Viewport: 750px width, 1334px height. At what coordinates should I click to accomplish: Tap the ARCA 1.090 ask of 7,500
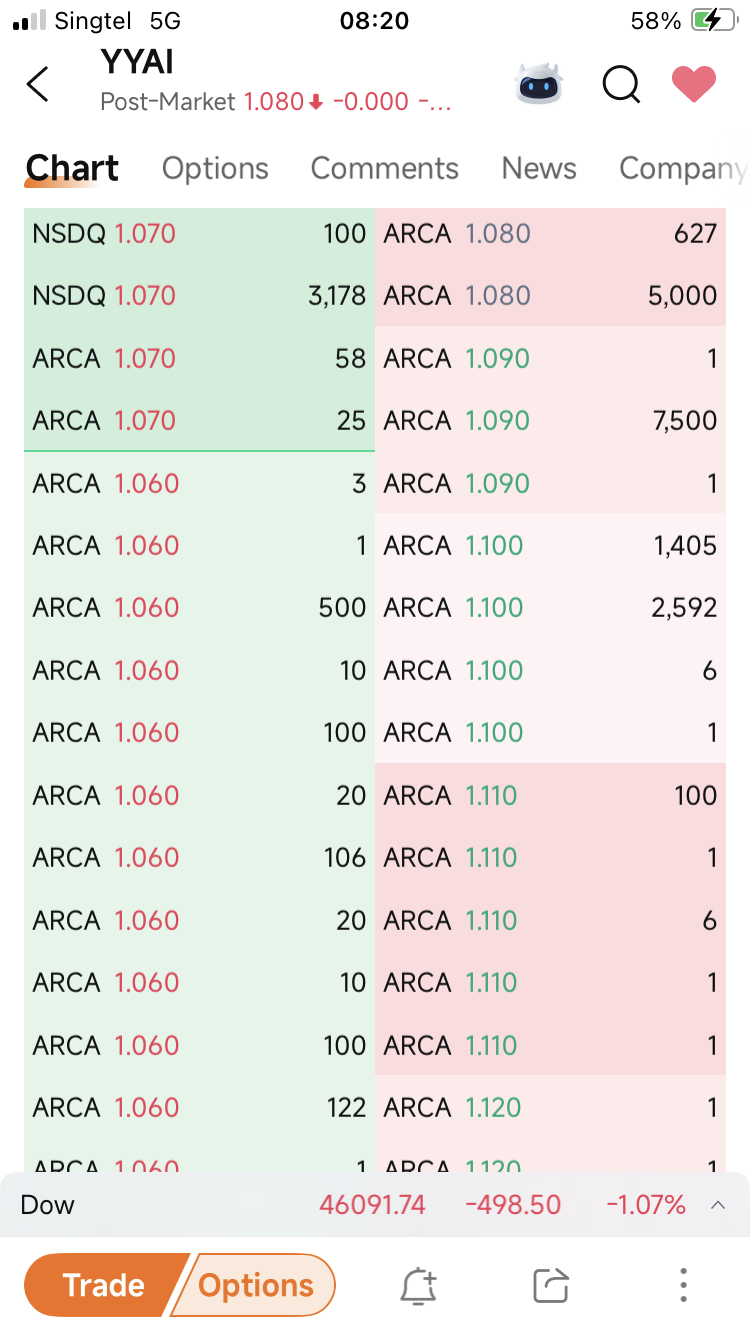point(551,421)
